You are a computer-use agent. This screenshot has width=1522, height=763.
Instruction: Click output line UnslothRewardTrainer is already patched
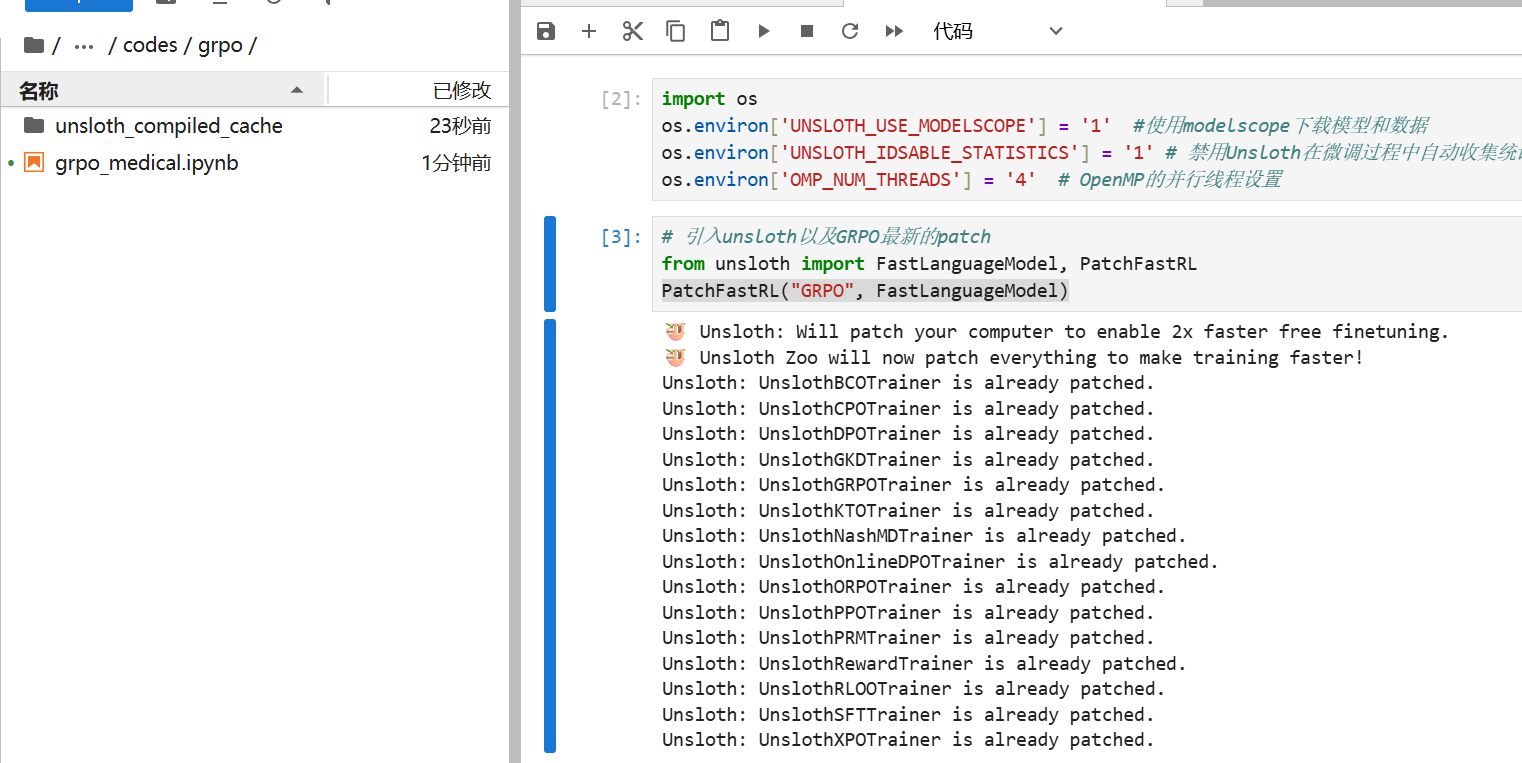pyautogui.click(x=924, y=664)
